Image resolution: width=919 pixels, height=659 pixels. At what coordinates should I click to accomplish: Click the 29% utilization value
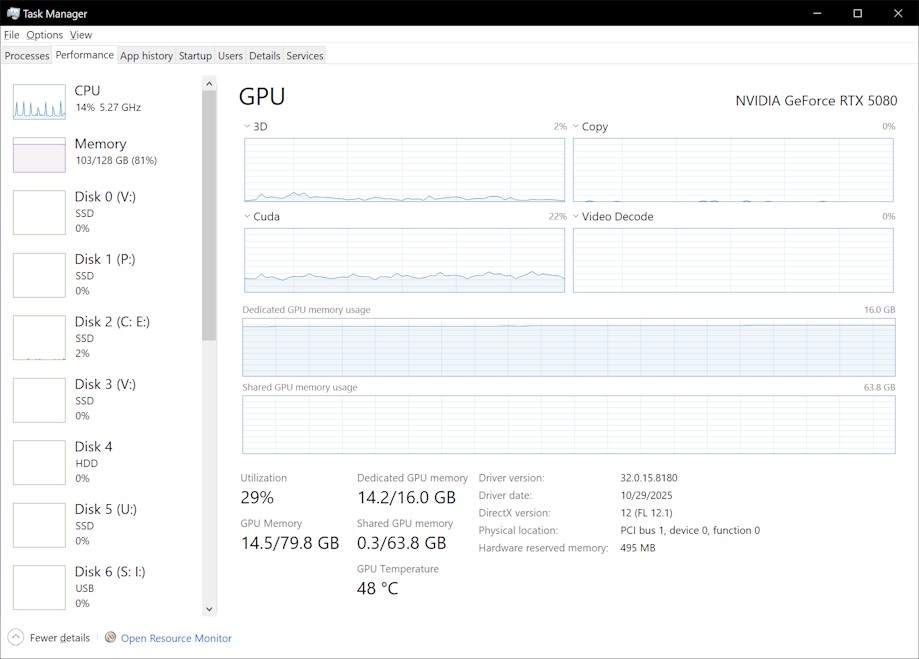pos(257,498)
